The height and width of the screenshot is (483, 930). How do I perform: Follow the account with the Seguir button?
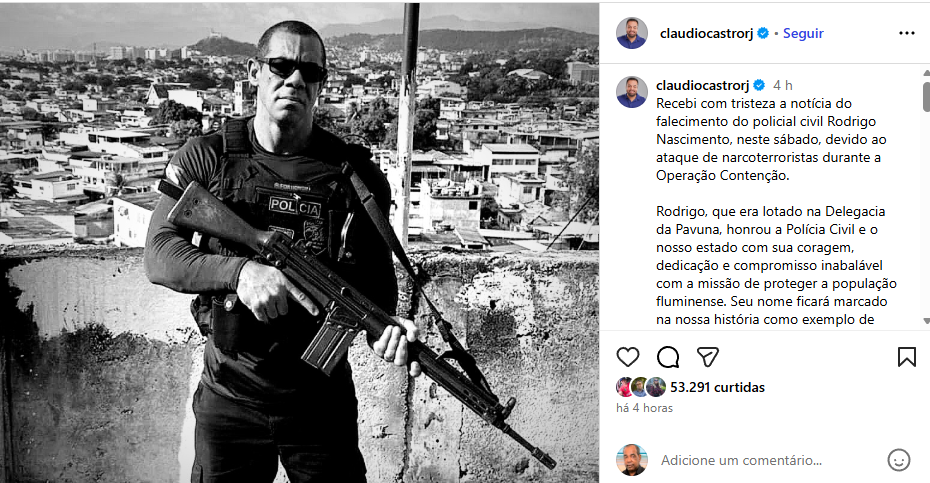point(803,33)
